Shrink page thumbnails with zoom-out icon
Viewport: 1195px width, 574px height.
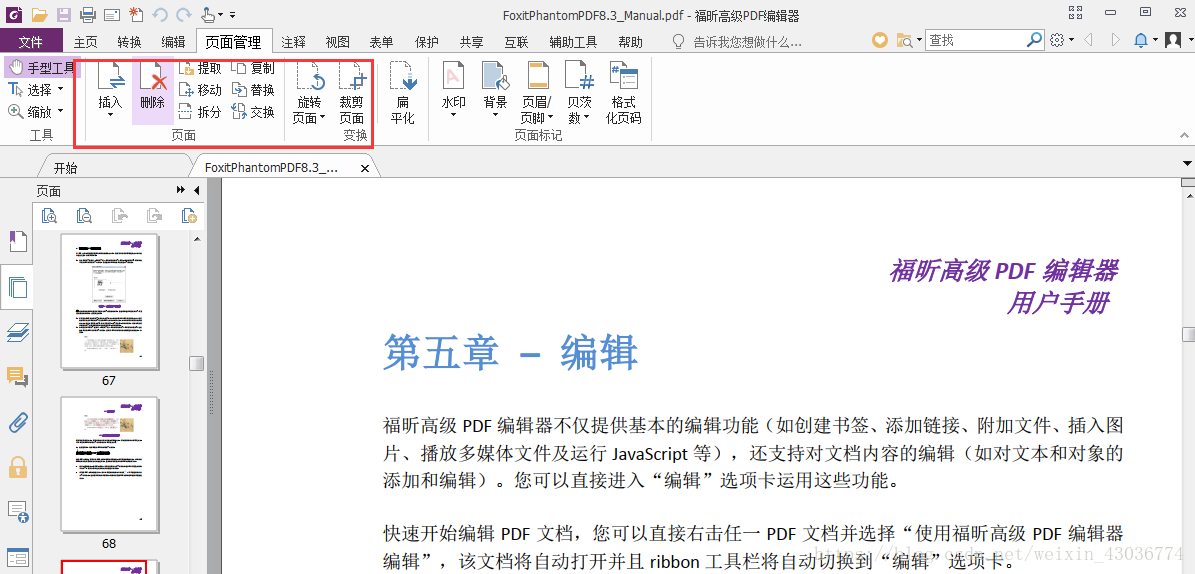point(84,216)
